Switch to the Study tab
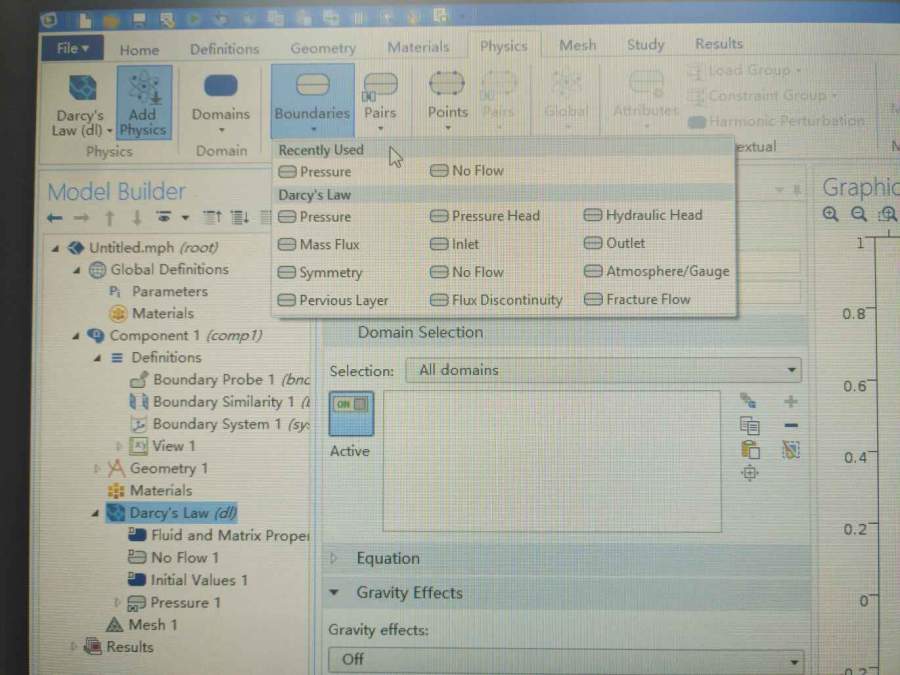900x675 pixels. [x=646, y=45]
